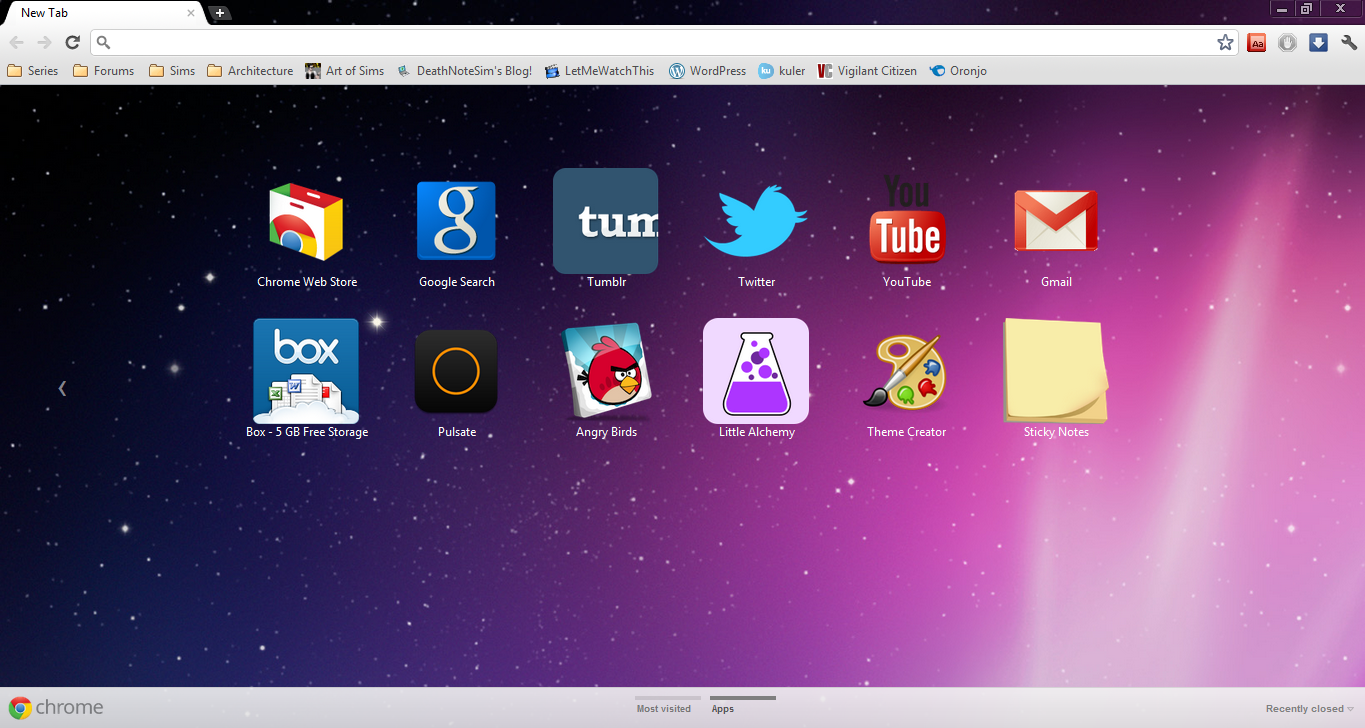Open the Tumblr app

606,221
